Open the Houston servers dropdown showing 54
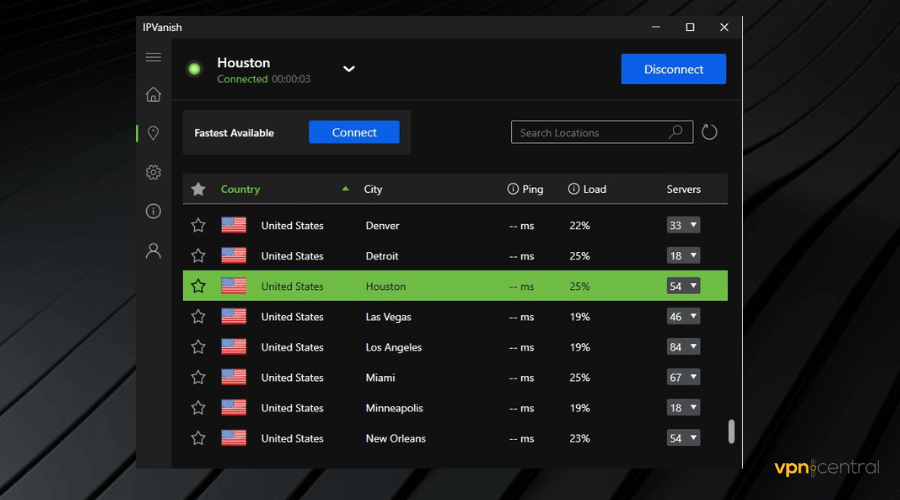This screenshot has height=500, width=900. click(683, 286)
